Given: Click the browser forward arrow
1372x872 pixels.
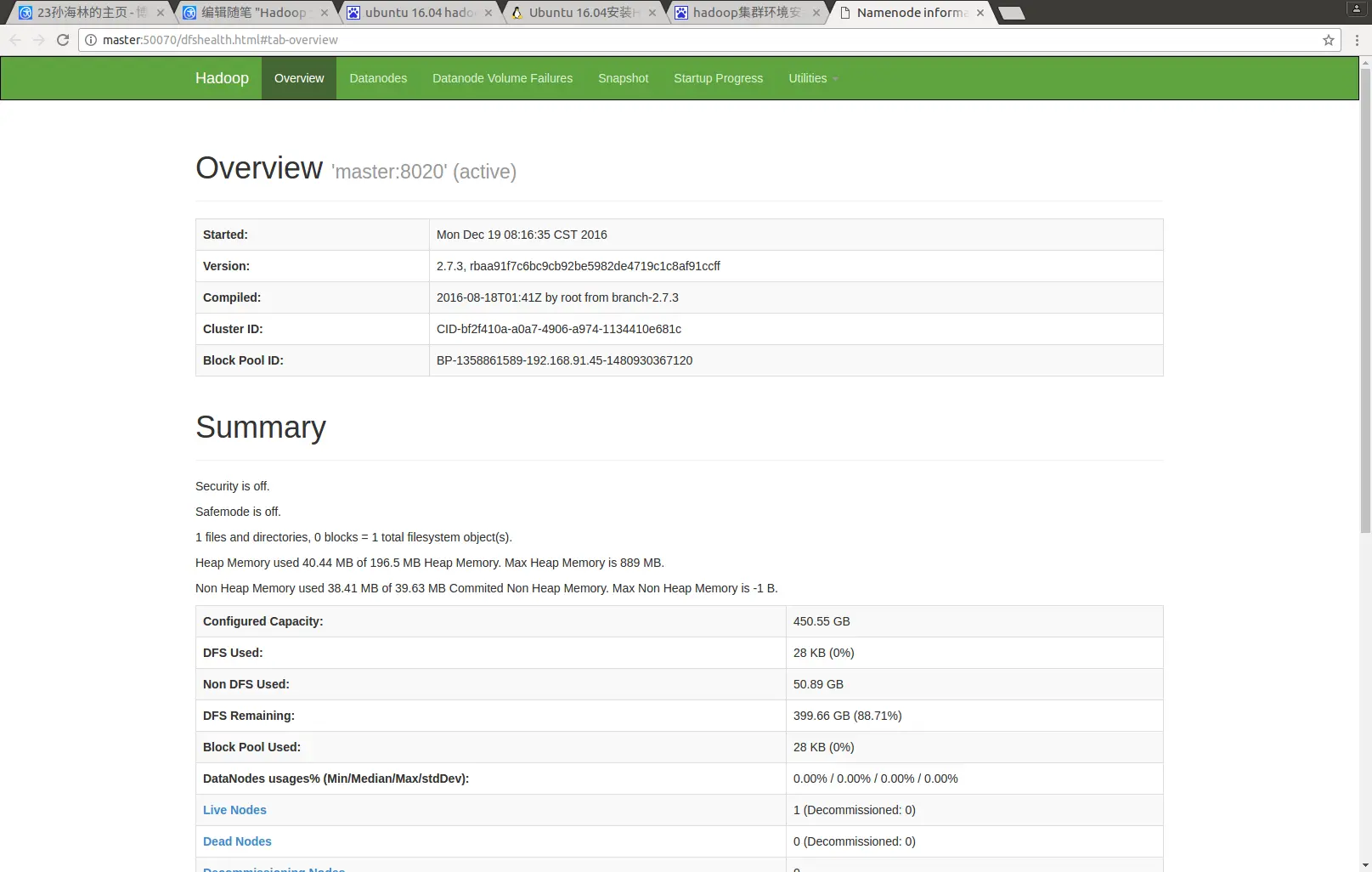Looking at the screenshot, I should [x=38, y=40].
